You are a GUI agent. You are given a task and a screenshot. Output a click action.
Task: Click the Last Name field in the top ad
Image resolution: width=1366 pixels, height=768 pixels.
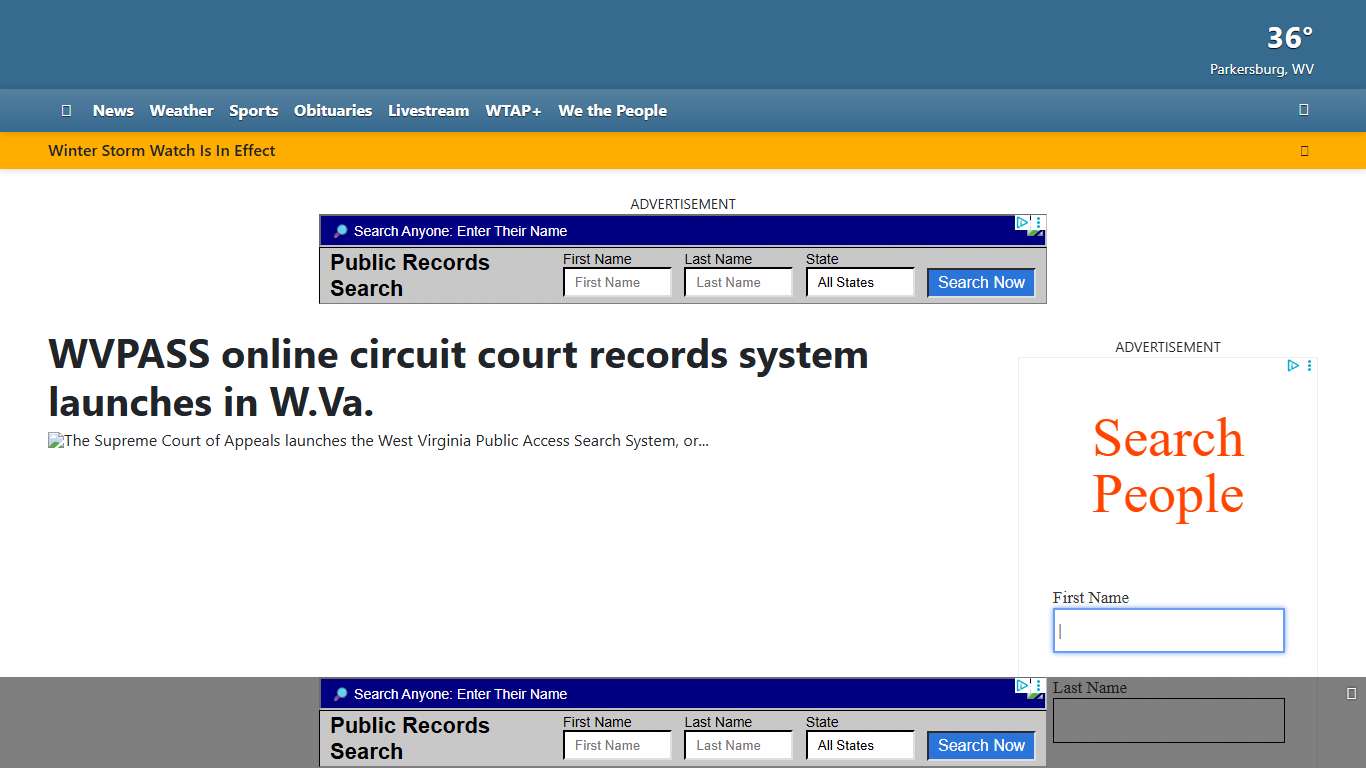pyautogui.click(x=737, y=282)
